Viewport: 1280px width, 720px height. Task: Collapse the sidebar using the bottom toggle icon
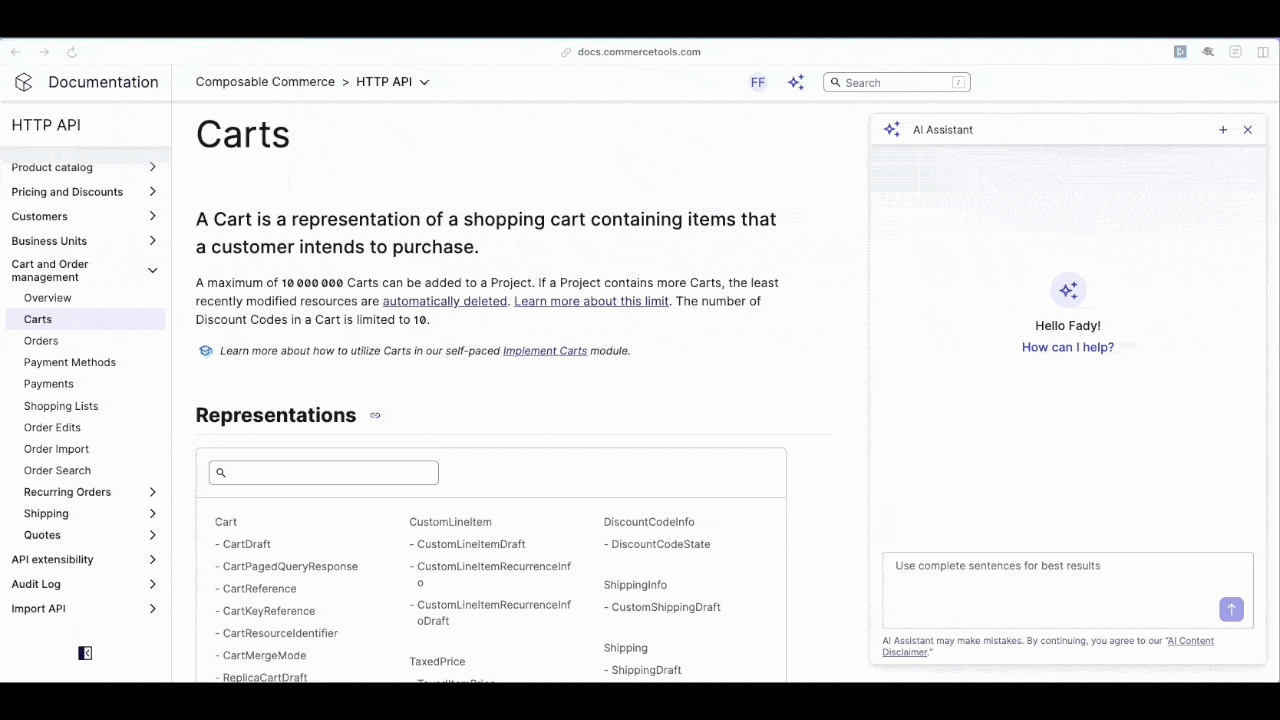pyautogui.click(x=85, y=653)
